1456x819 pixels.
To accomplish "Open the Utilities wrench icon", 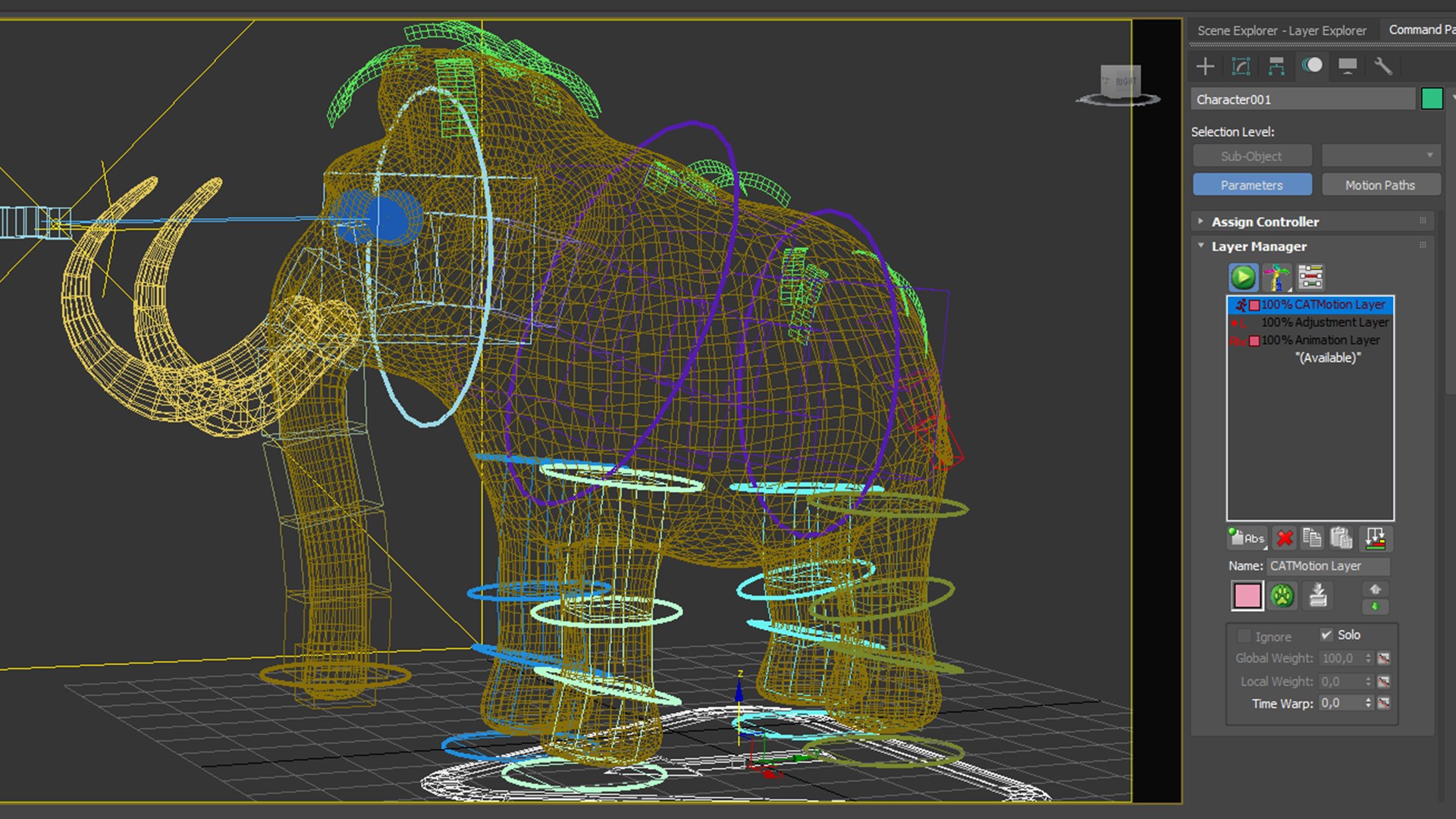I will point(1383,66).
